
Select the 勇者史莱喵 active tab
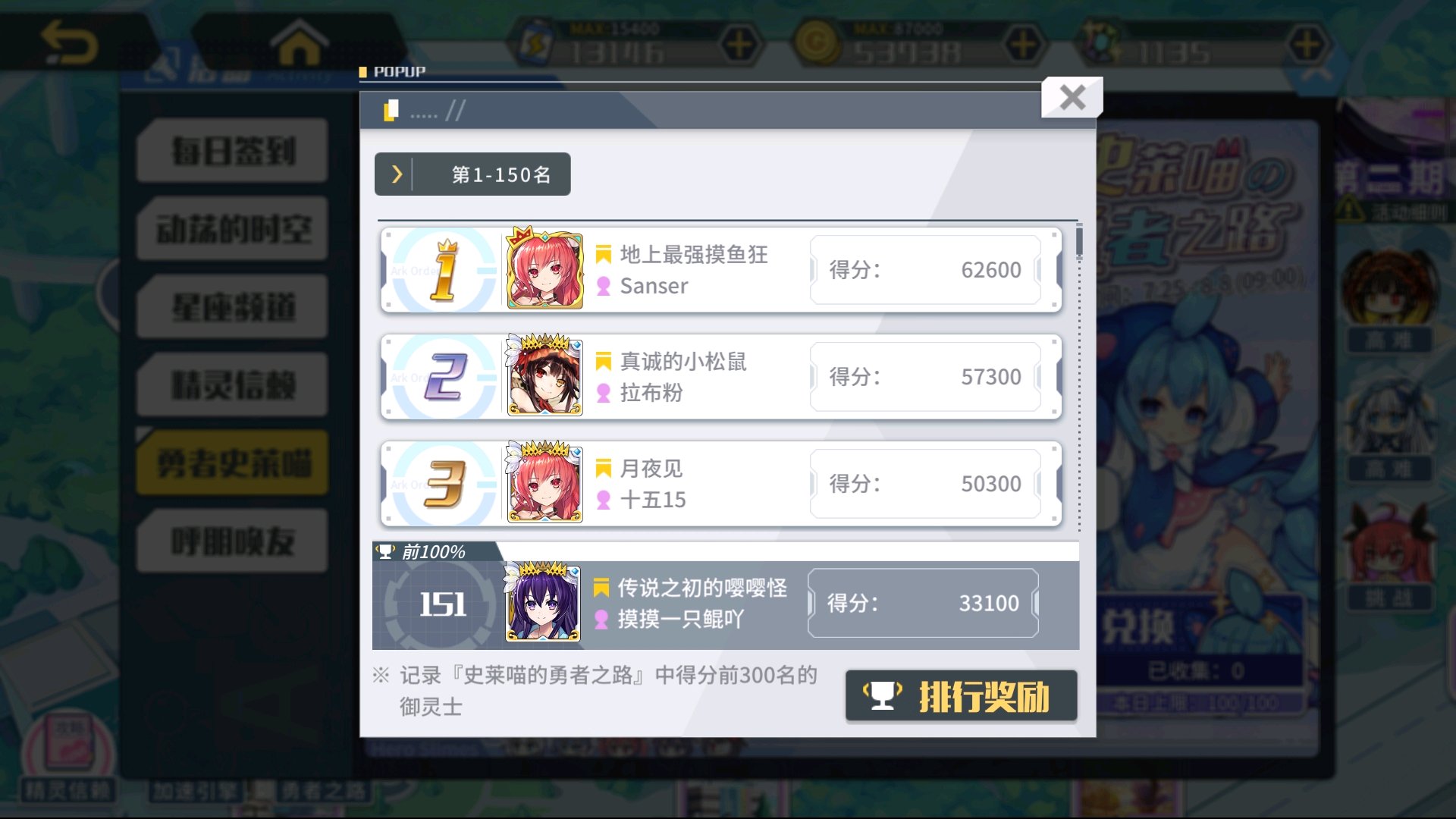click(233, 463)
